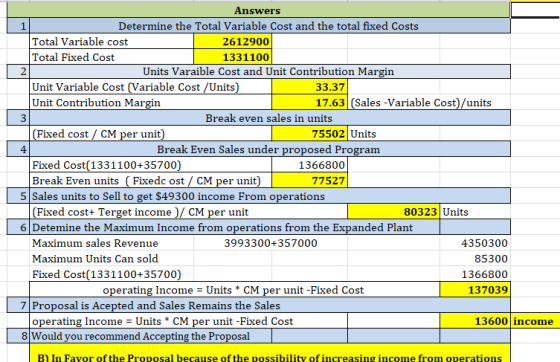
Task: Select the row number 1 cell
Action: [19, 26]
